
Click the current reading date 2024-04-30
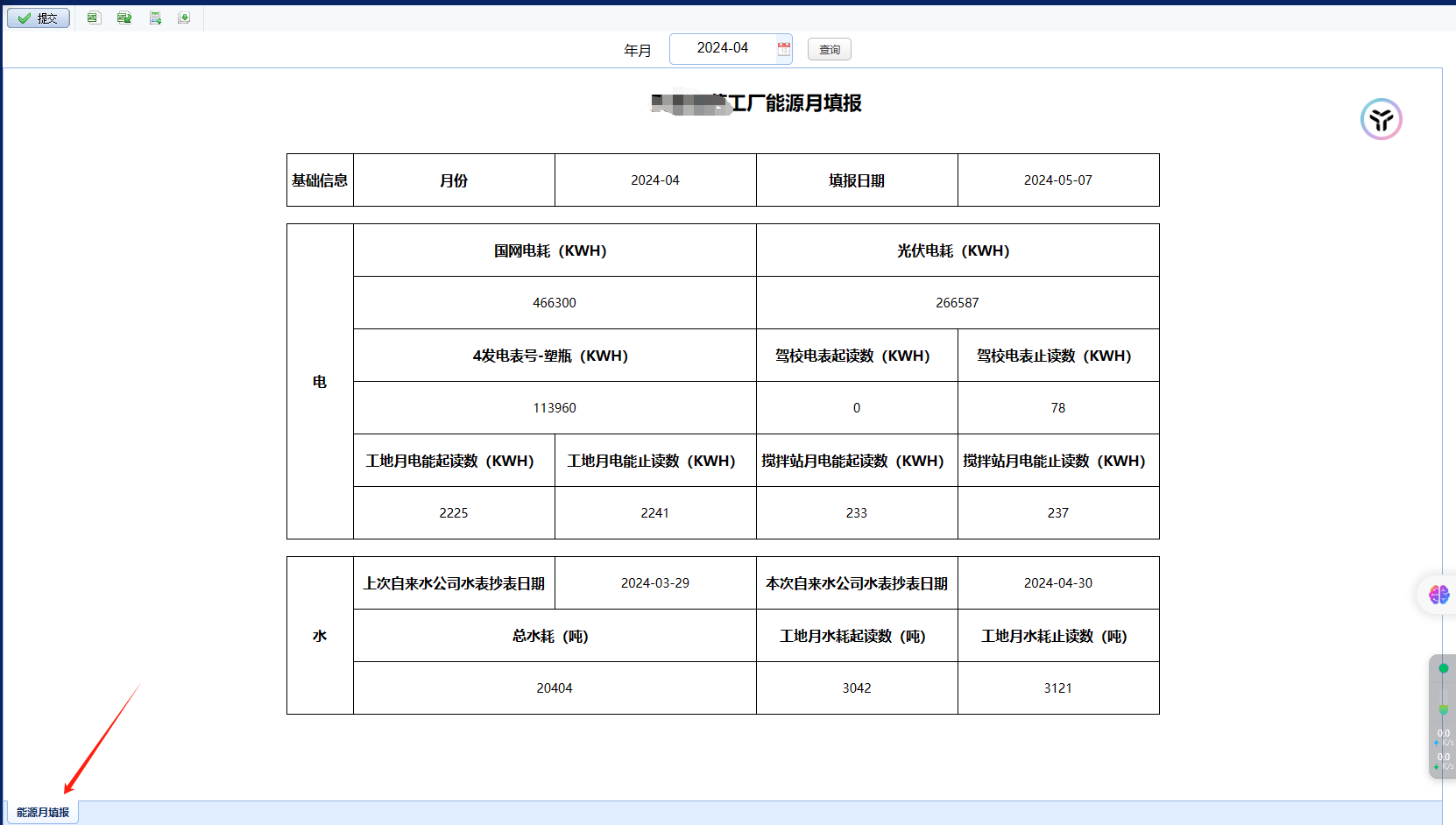tap(1058, 583)
